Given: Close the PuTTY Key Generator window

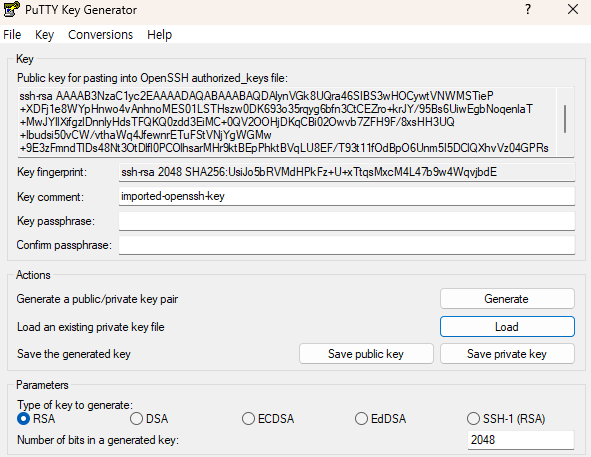Looking at the screenshot, I should point(573,9).
